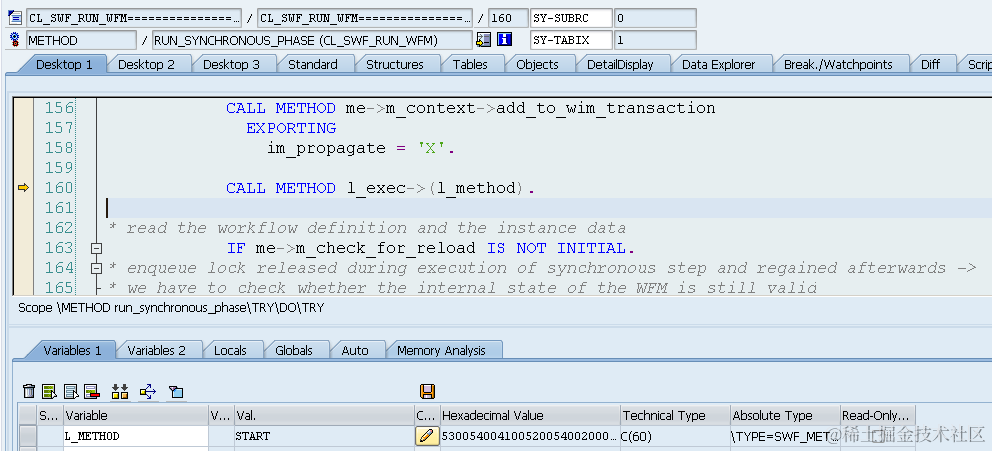The image size is (992, 451).
Task: Open the Objects tab
Action: tap(537, 64)
